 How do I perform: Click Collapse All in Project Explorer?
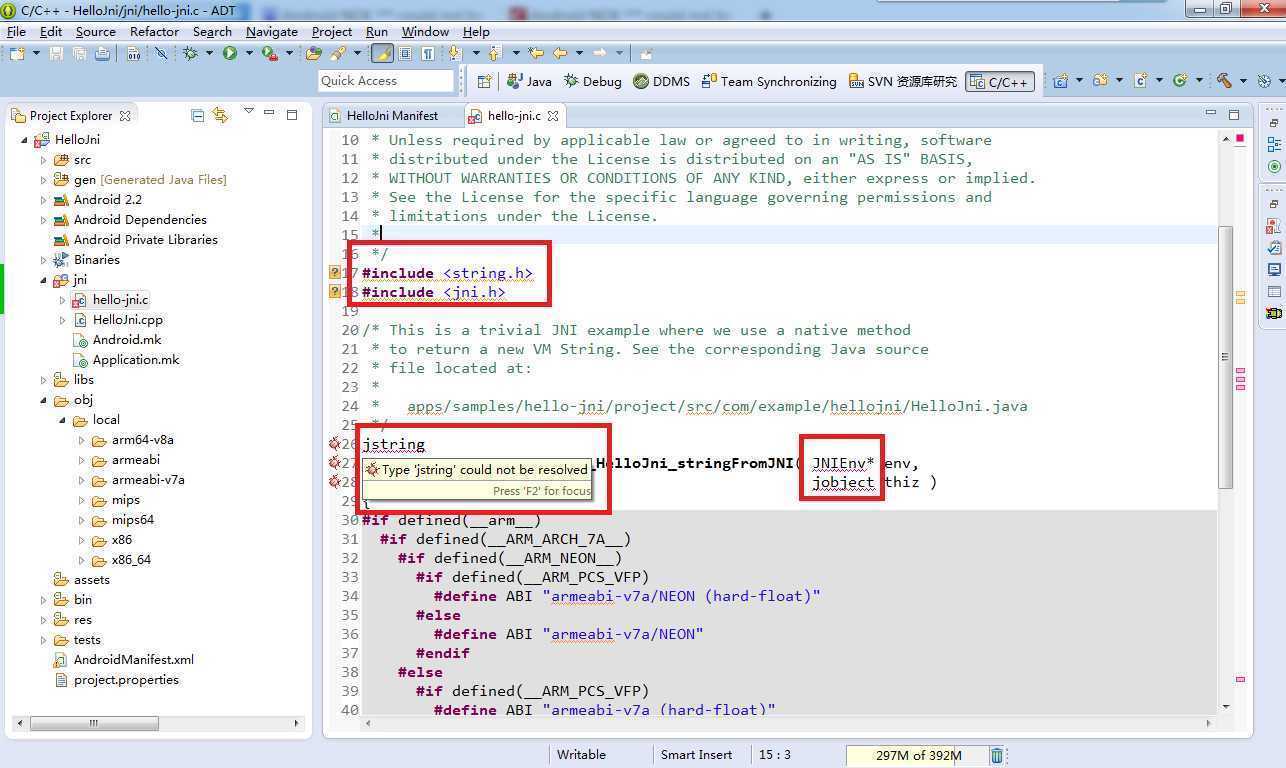point(197,115)
